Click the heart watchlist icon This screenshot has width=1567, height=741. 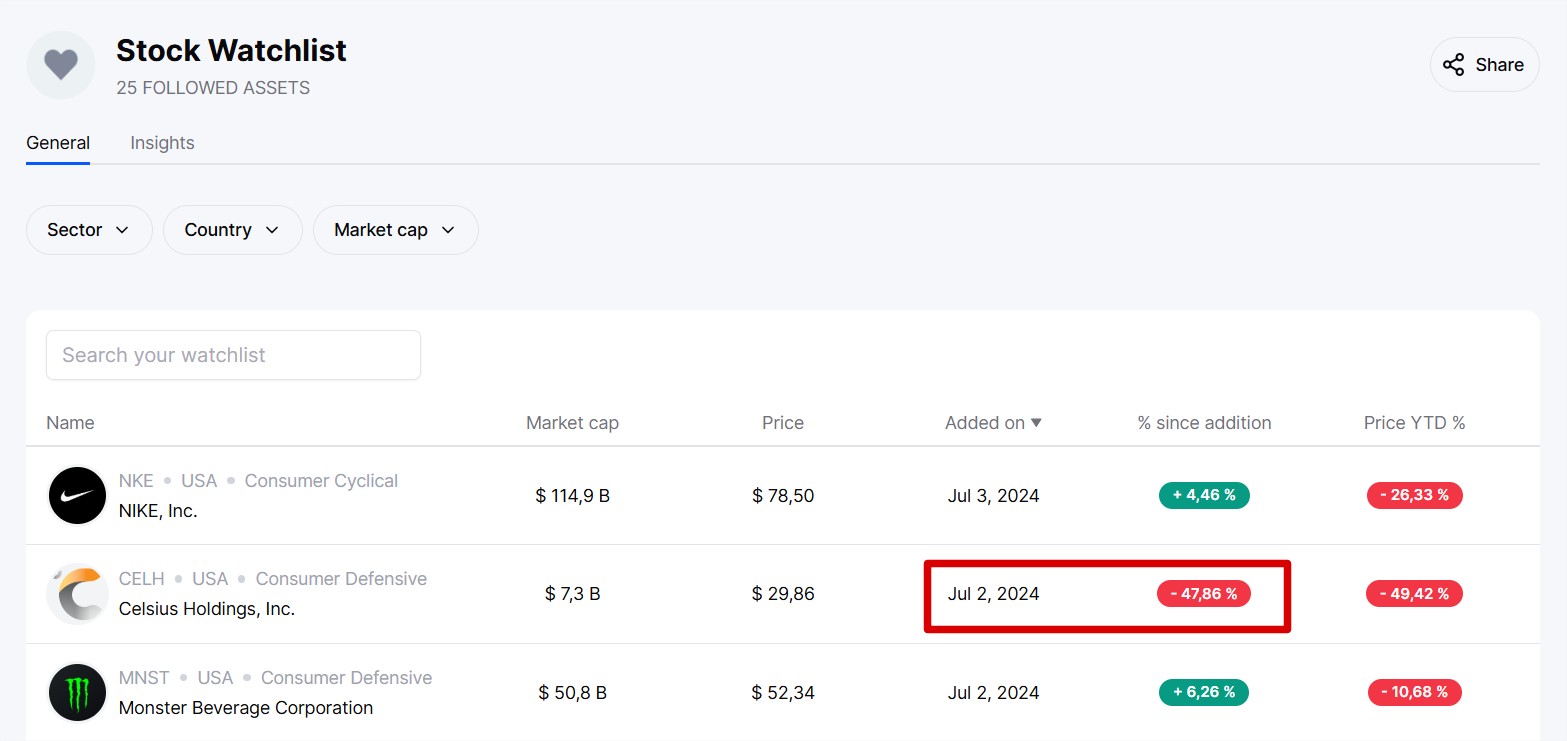[61, 65]
